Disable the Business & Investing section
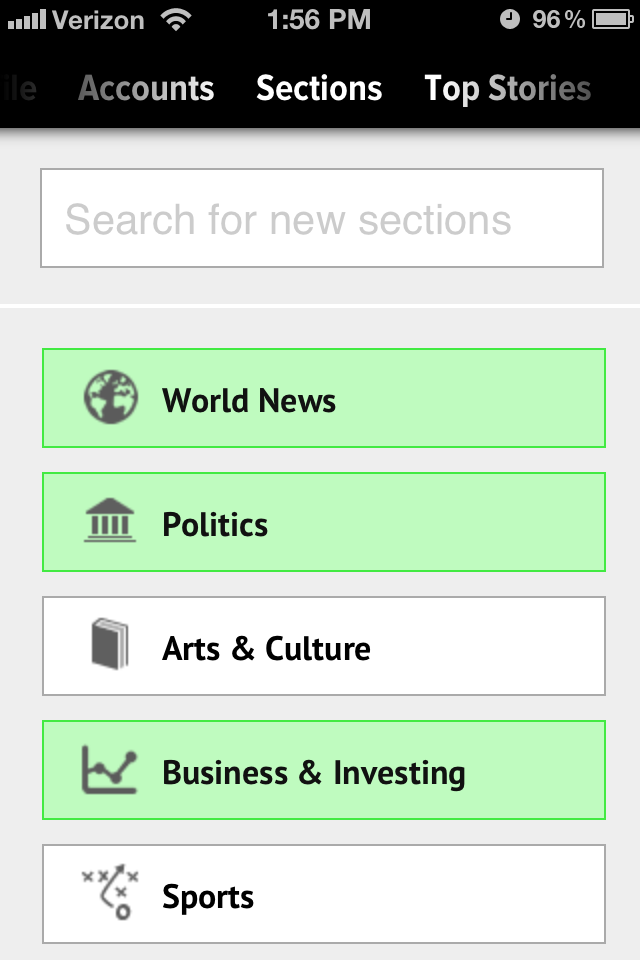Viewport: 640px width, 960px height. pyautogui.click(x=324, y=770)
